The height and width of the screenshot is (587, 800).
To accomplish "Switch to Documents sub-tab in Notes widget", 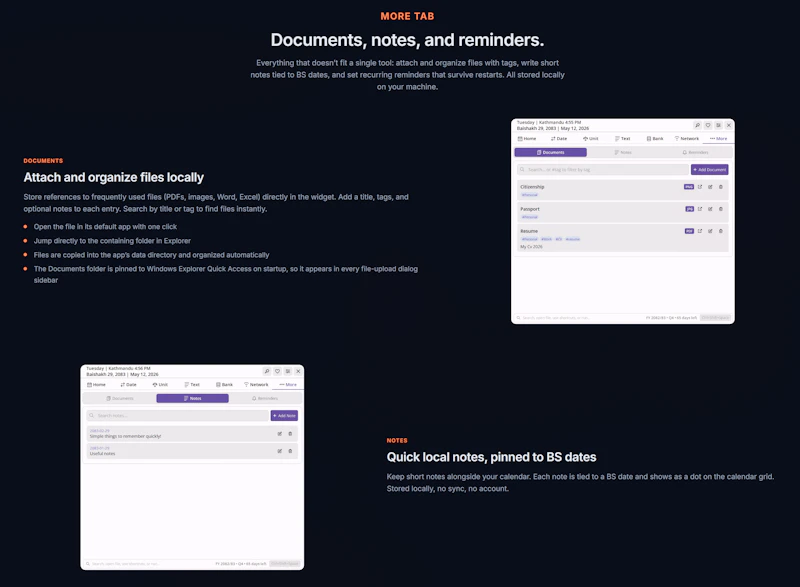I will (x=120, y=398).
